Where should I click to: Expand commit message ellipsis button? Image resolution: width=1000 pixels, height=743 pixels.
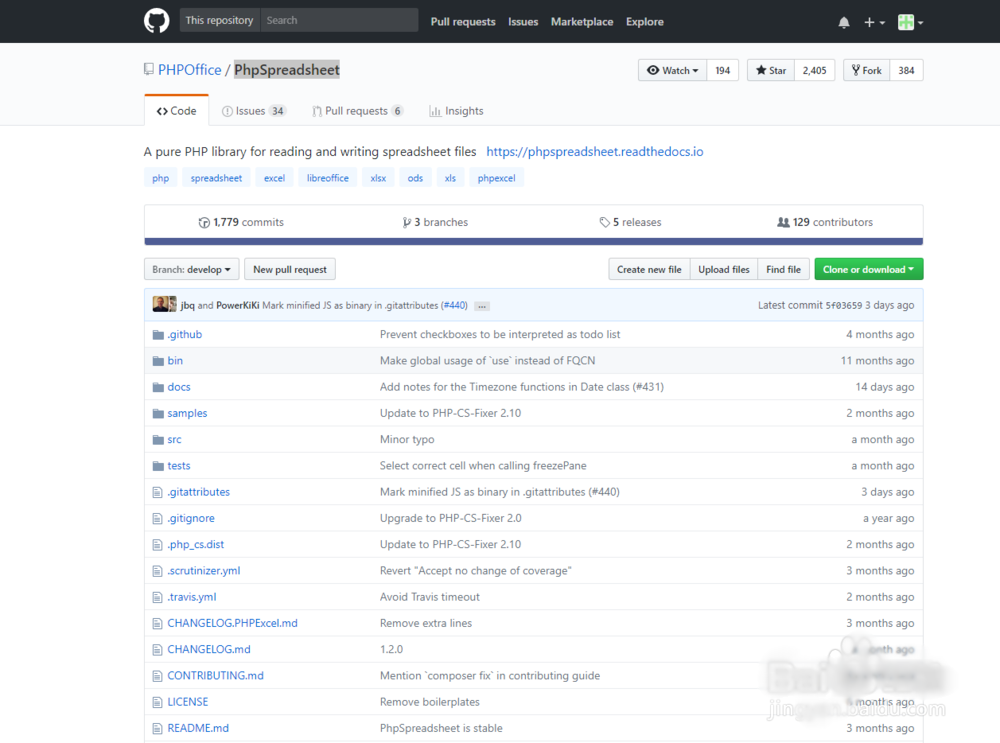tap(482, 306)
